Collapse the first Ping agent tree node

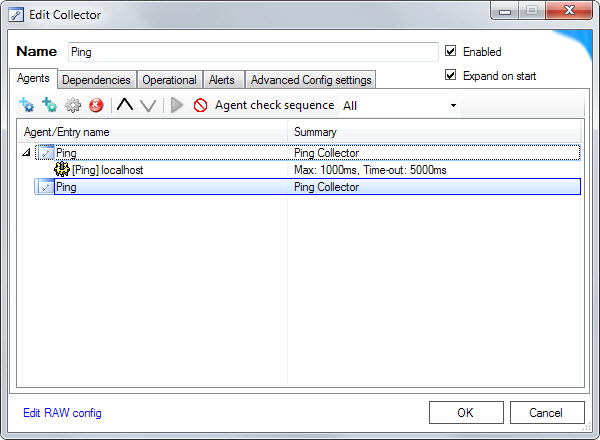(x=26, y=153)
